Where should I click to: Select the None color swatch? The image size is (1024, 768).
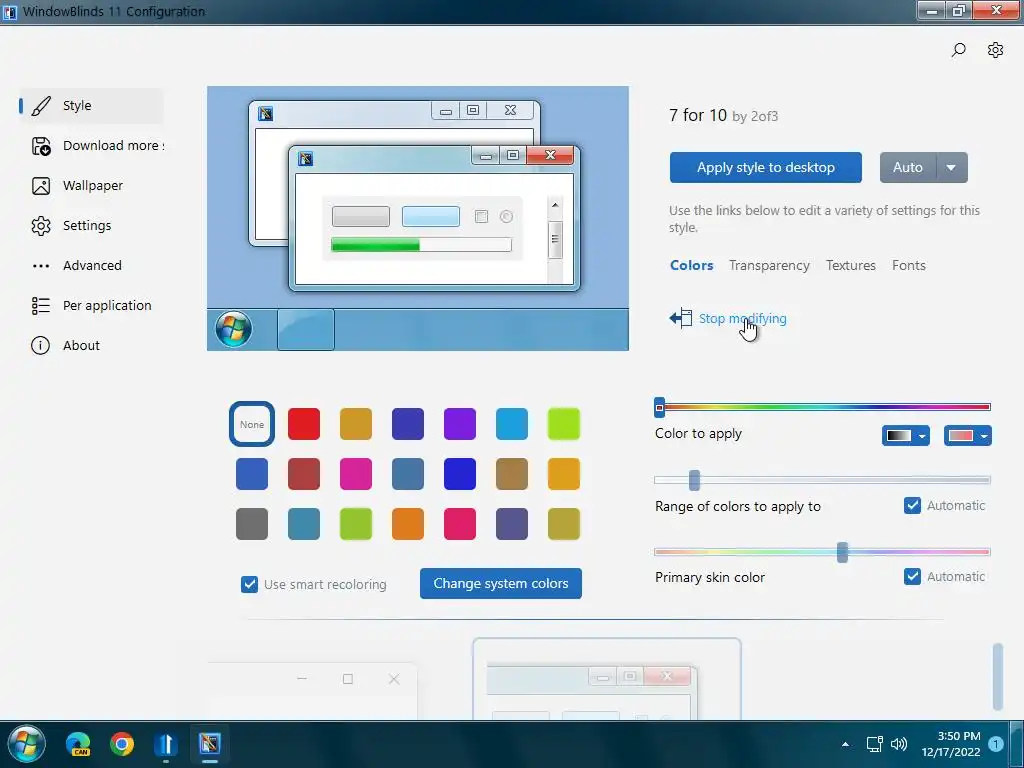[x=252, y=424]
